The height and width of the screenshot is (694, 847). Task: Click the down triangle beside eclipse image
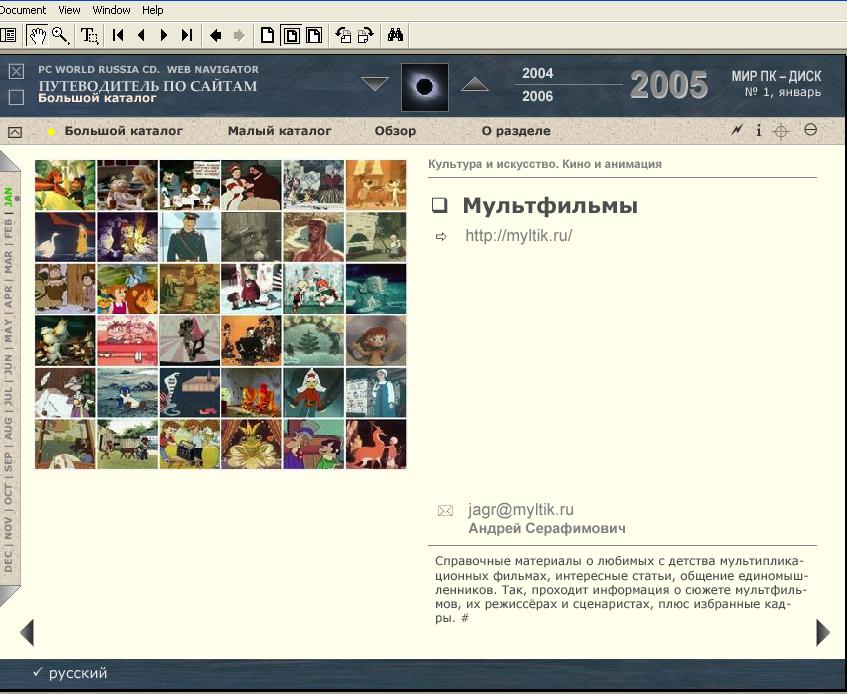pyautogui.click(x=375, y=84)
